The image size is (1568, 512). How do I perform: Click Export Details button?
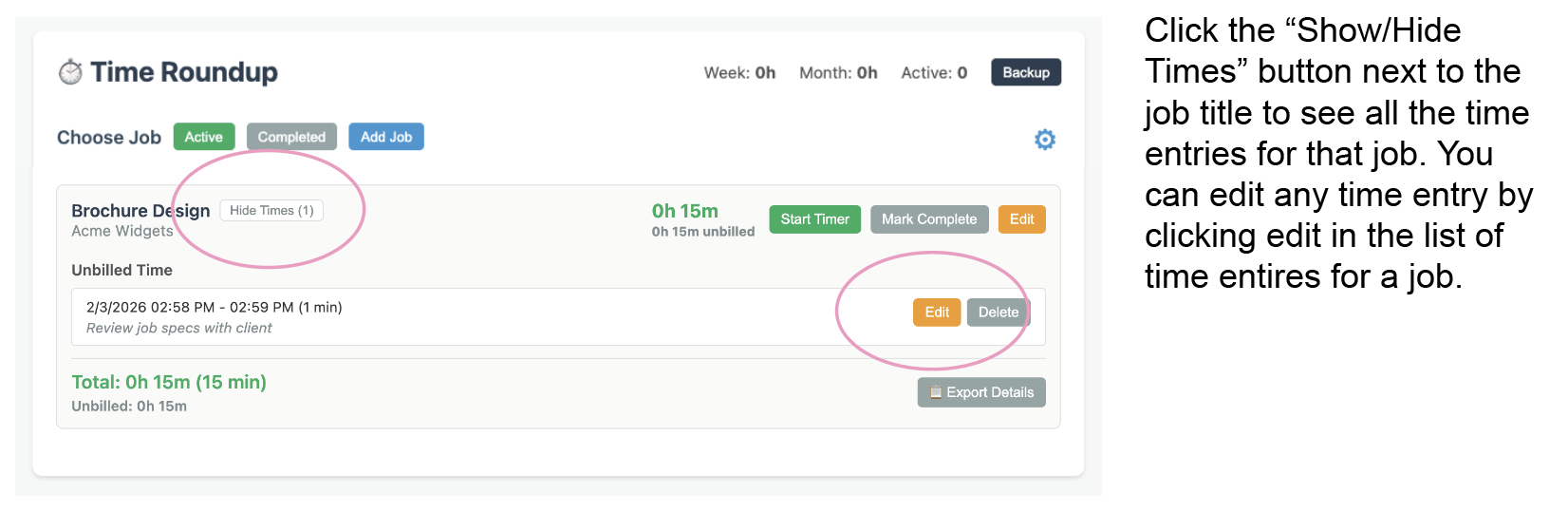coord(981,392)
